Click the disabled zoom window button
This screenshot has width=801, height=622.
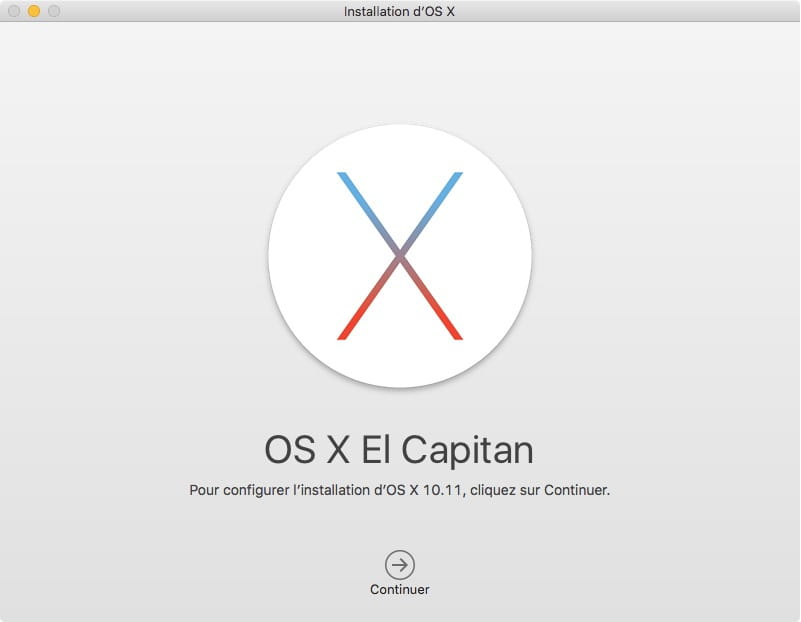54,11
